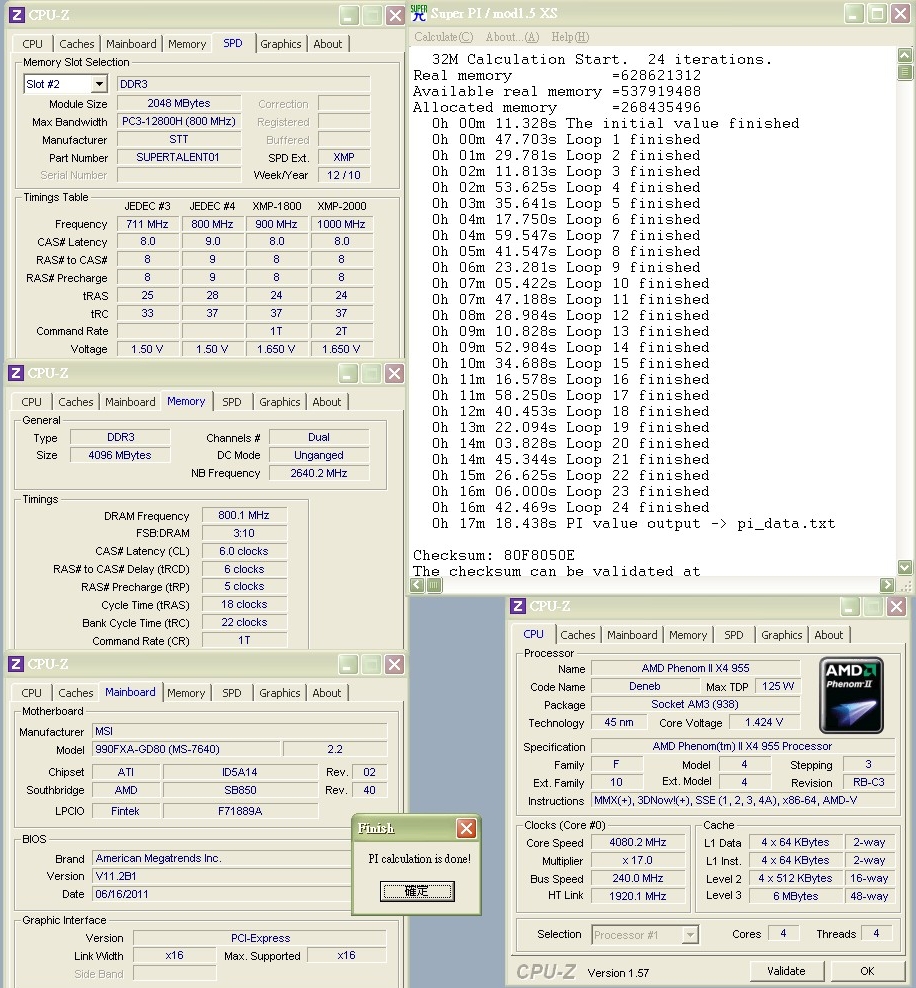The width and height of the screenshot is (916, 988).
Task: Minimize the CPU-Z Memory window
Action: point(348,374)
